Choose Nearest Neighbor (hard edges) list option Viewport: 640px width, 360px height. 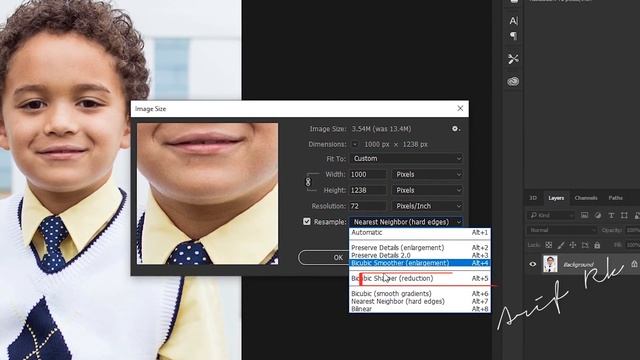tap(420, 301)
